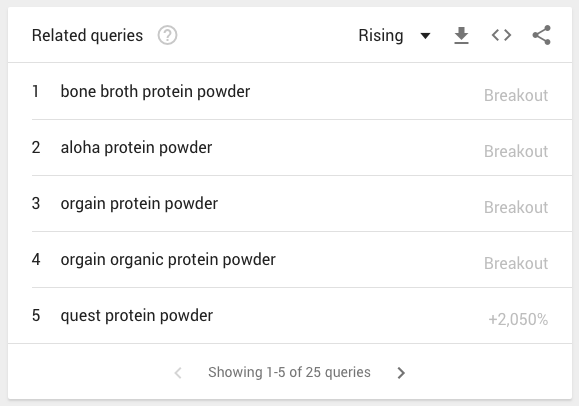Open query aloha protein powder
579x406 pixels.
pyautogui.click(x=136, y=147)
